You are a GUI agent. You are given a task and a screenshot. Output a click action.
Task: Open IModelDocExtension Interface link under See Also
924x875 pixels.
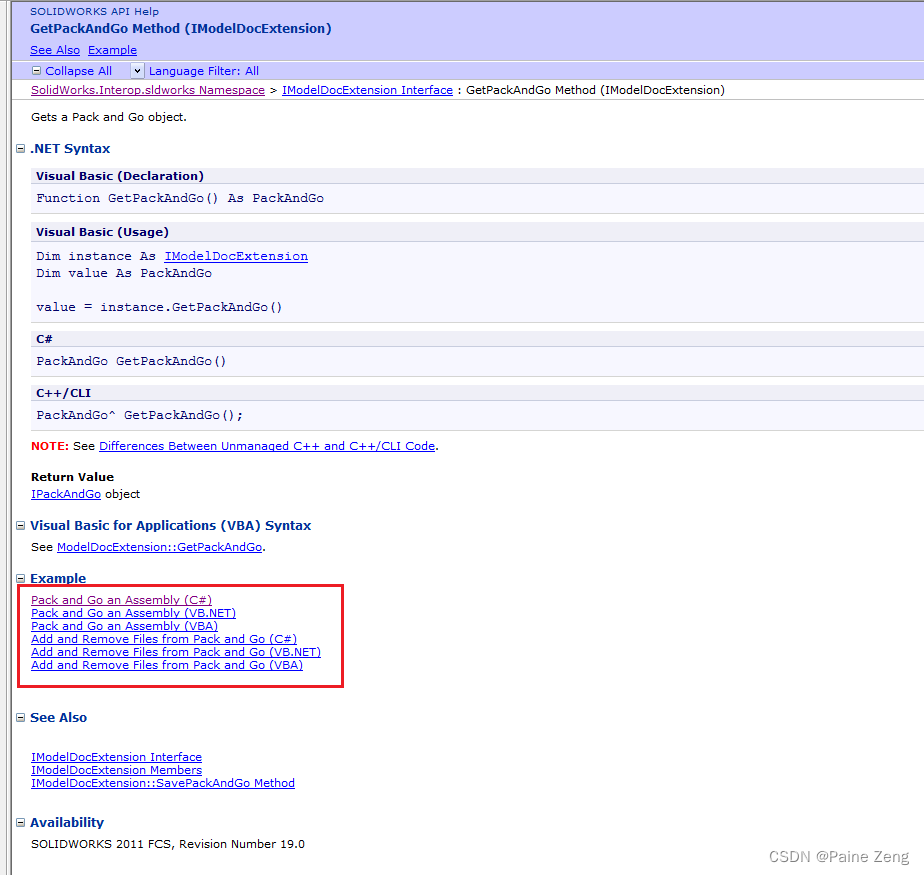(x=116, y=757)
